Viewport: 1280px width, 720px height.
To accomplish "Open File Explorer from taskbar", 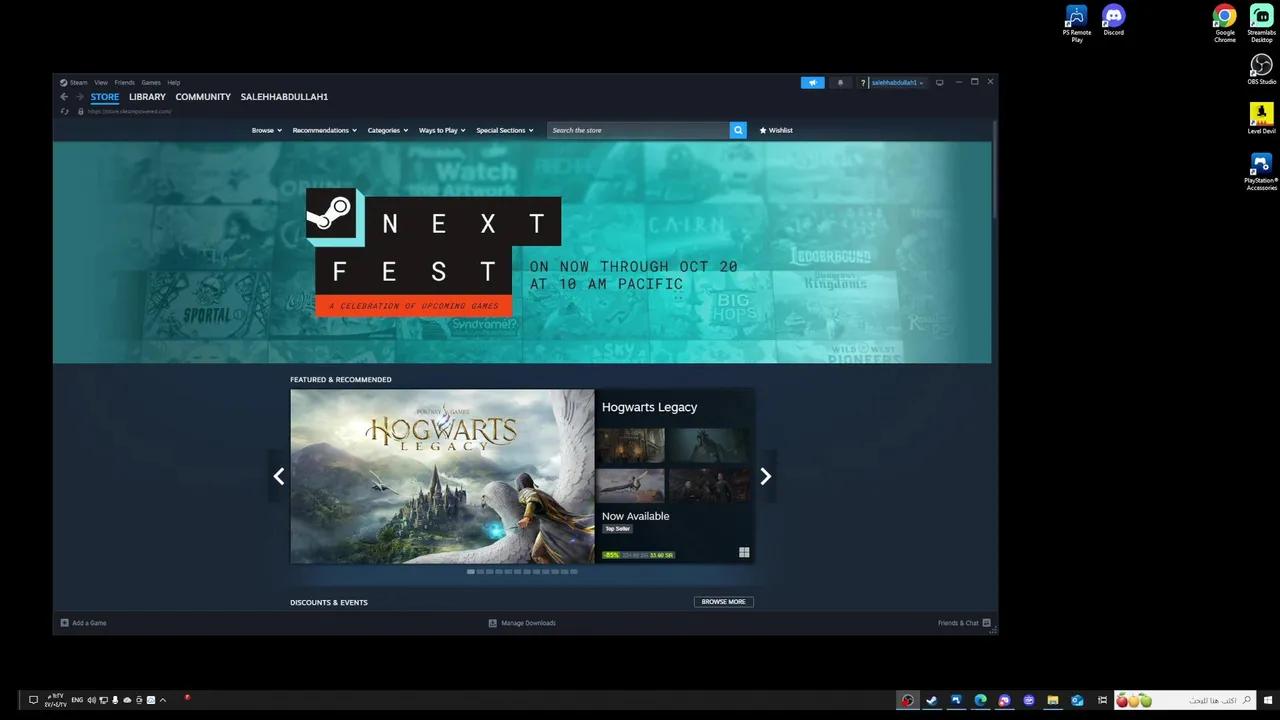I will (x=1053, y=700).
